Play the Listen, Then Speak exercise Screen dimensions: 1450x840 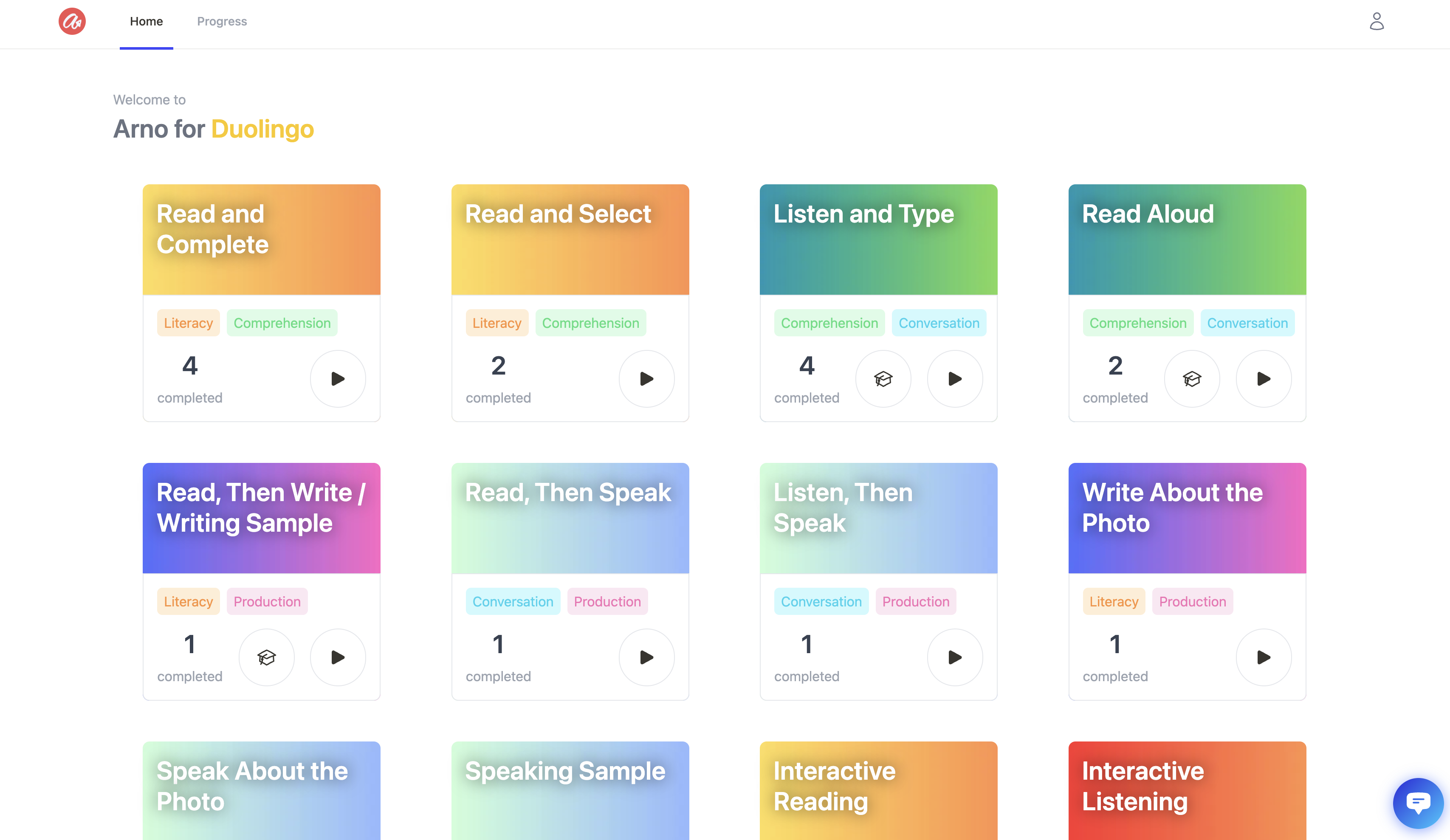pyautogui.click(x=955, y=657)
